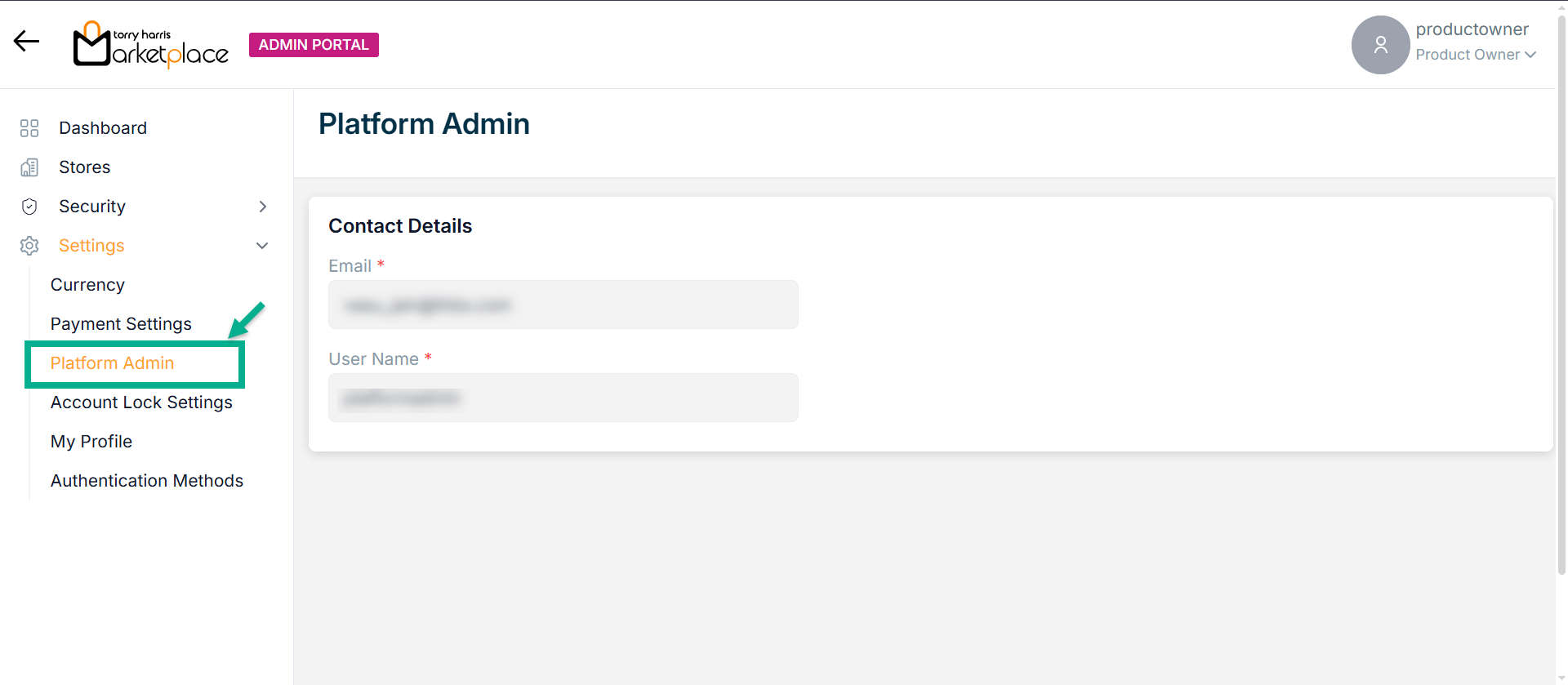The width and height of the screenshot is (1568, 685).
Task: Click the user avatar icon
Action: pyautogui.click(x=1380, y=45)
